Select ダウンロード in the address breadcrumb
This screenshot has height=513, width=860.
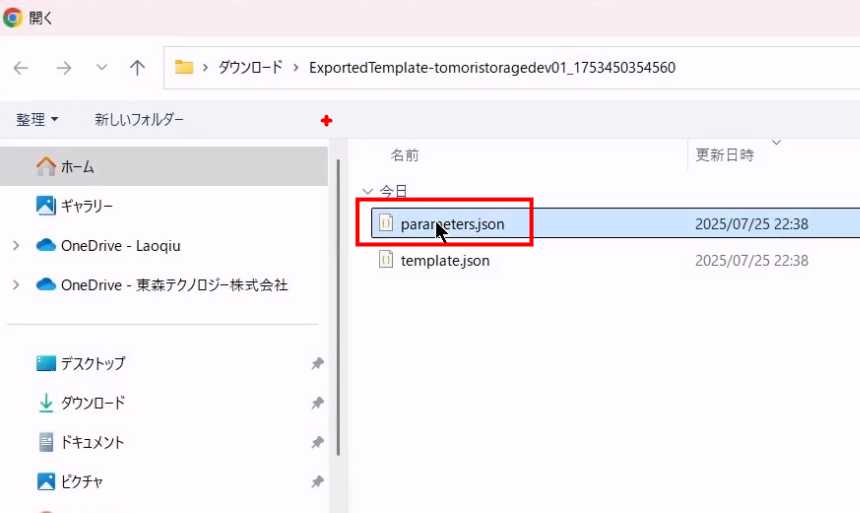pos(249,68)
